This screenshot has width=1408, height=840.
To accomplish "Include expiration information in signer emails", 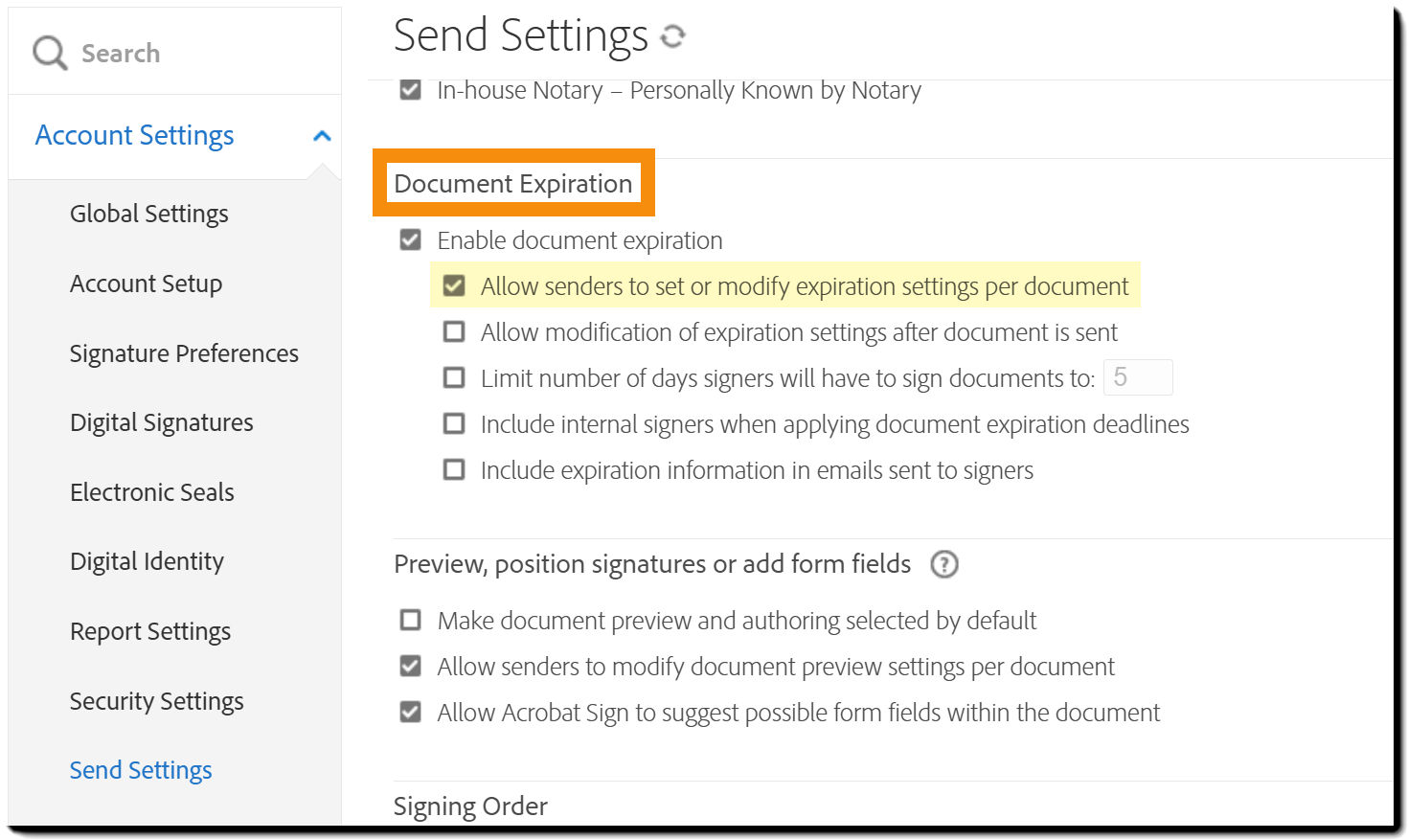I will tap(454, 469).
